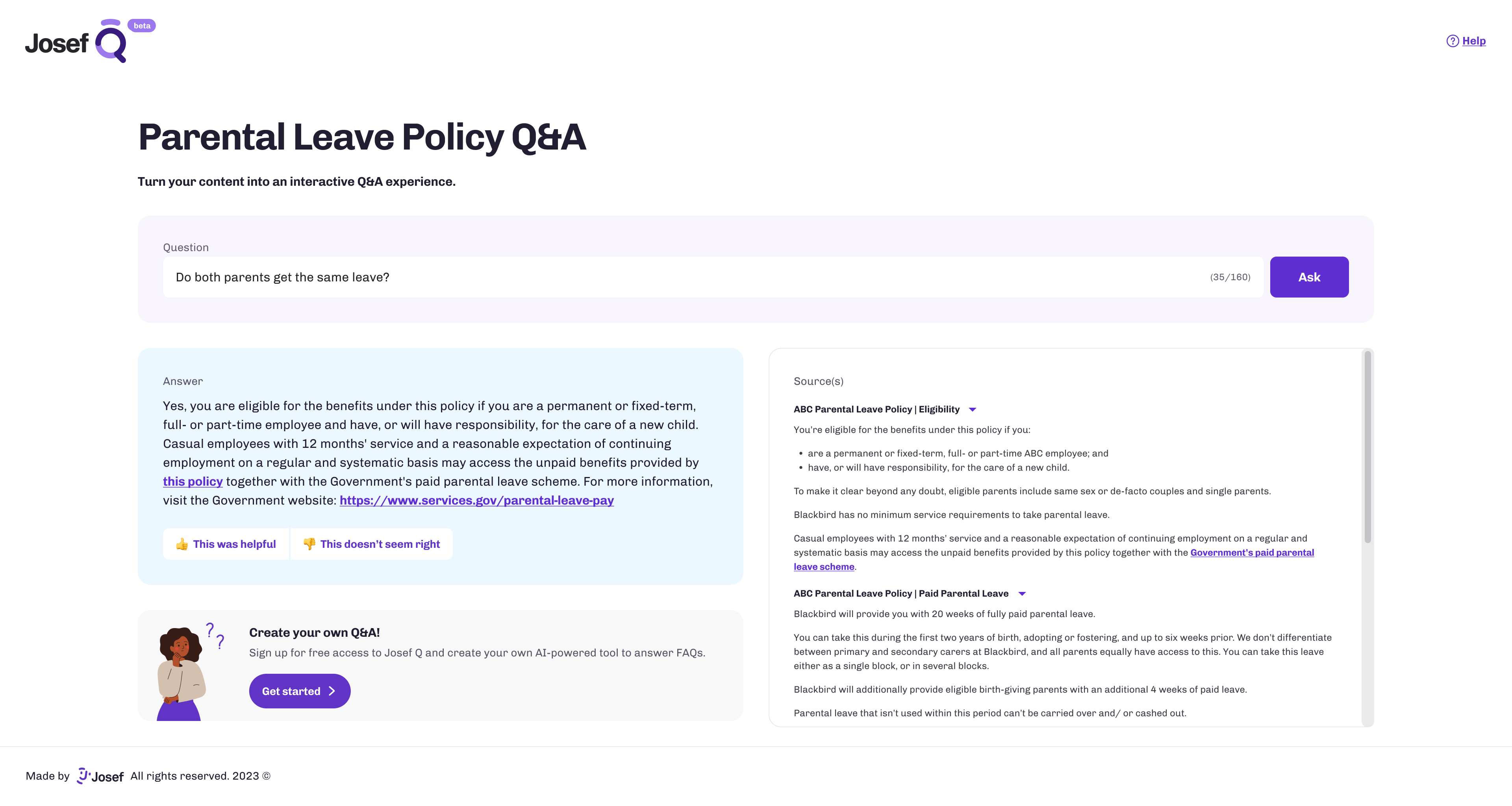Click the thumbs down icon

(309, 544)
